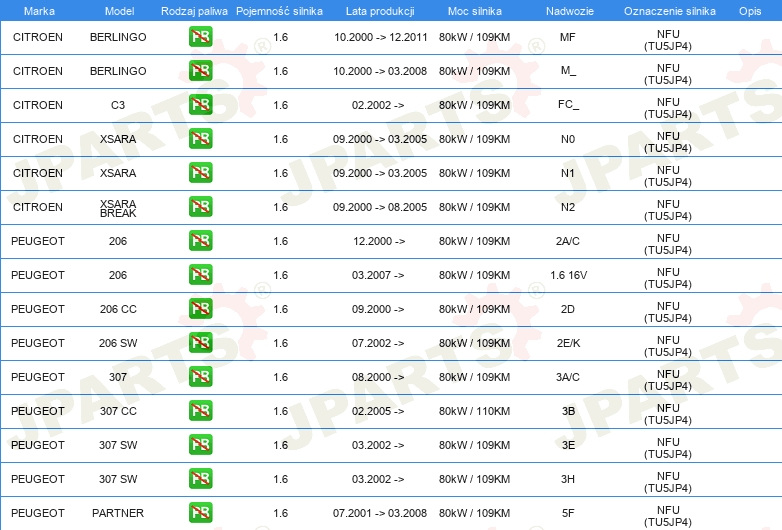This screenshot has height=530, width=782.
Task: Click the FC_ body code cell
Action: pyautogui.click(x=568, y=105)
